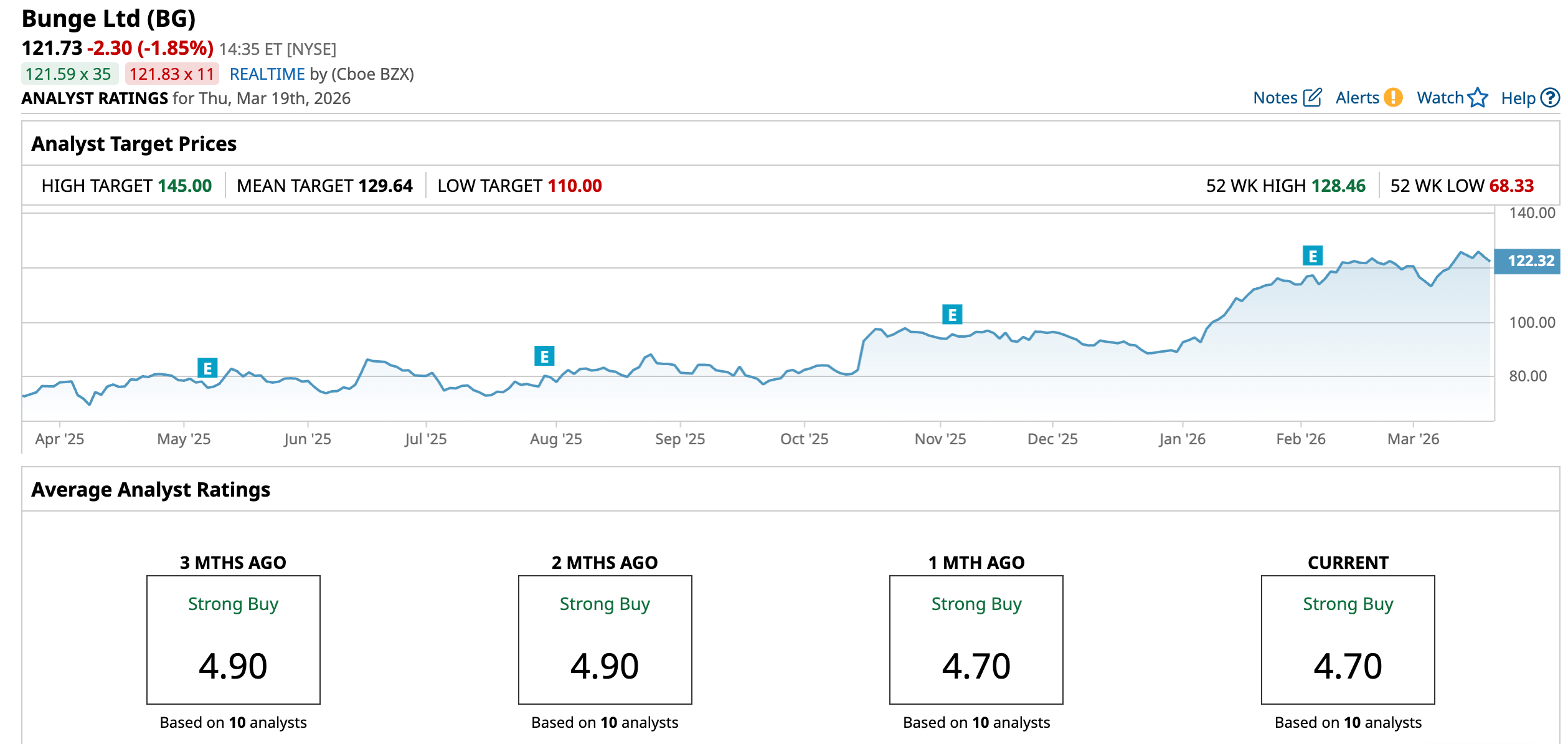Click the Alerts text link
The width and height of the screenshot is (1568, 744).
coord(1357,98)
